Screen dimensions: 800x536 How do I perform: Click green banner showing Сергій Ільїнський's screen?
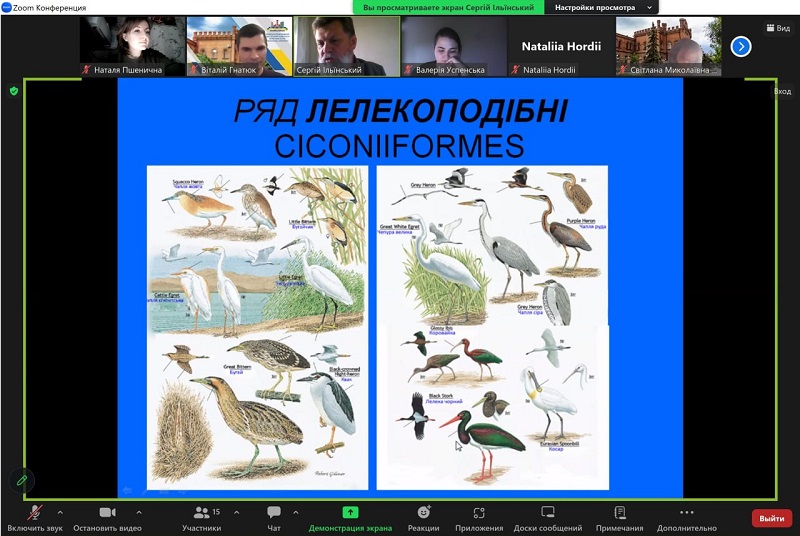(x=448, y=8)
